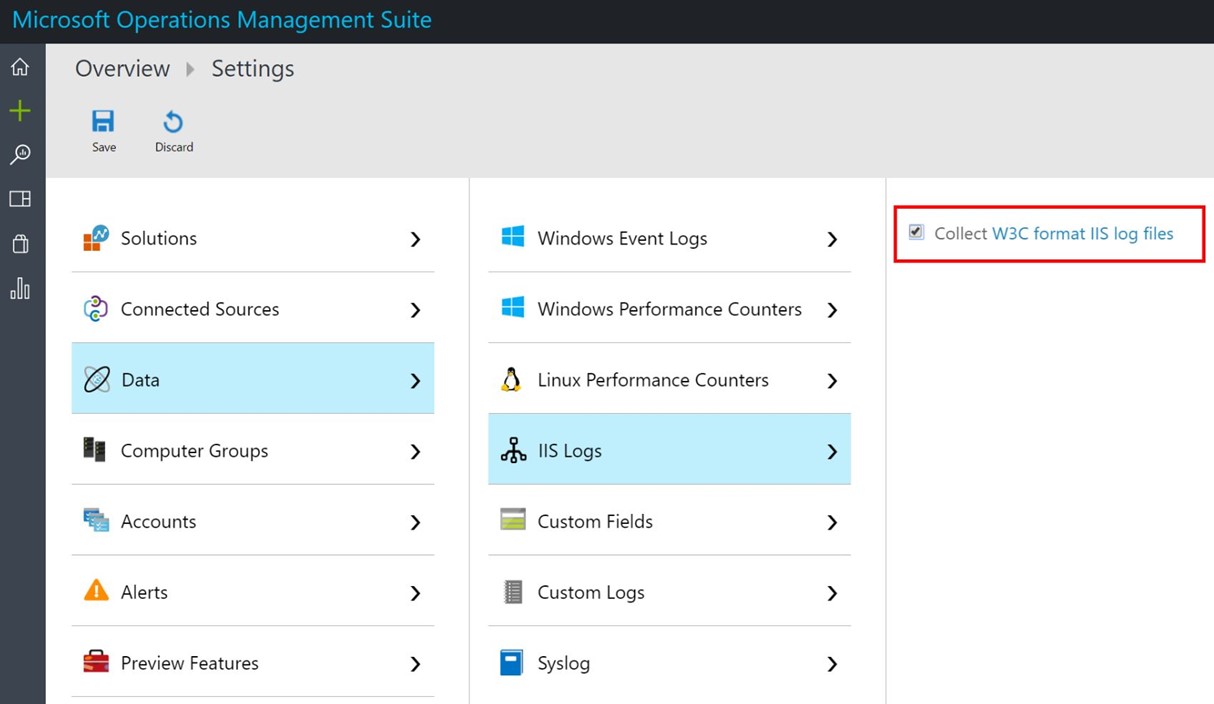1214x704 pixels.
Task: Click the Solutions tiles icon
Action: pos(96,238)
